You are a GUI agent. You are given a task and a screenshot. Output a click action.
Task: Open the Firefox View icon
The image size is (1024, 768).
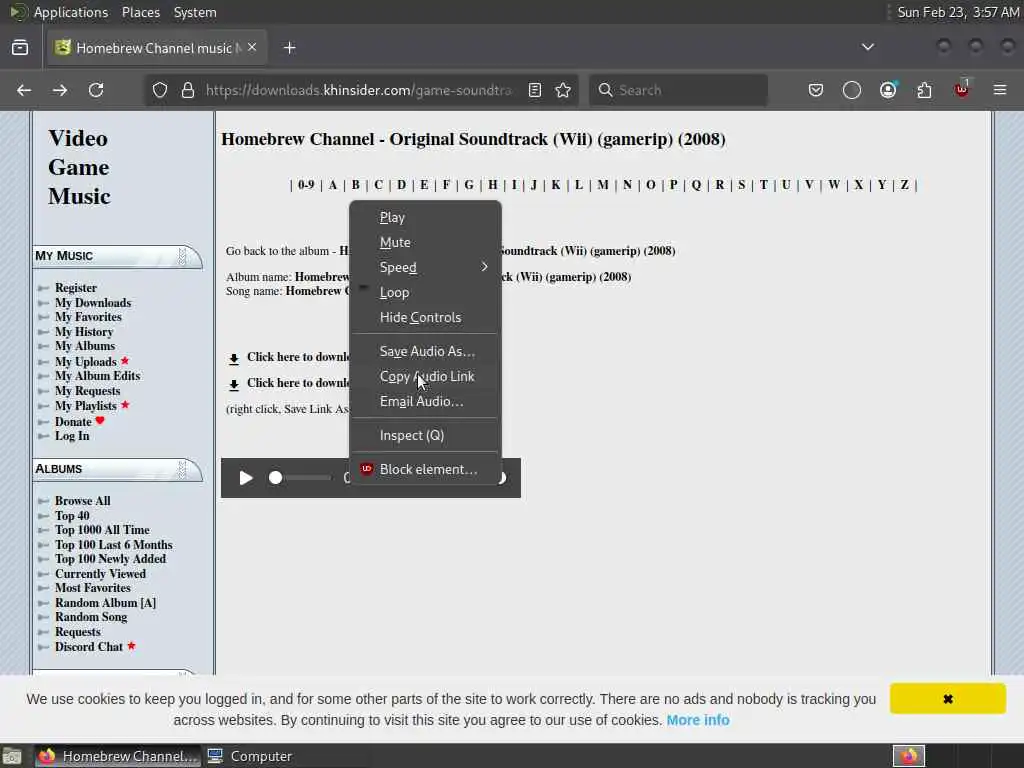click(20, 48)
